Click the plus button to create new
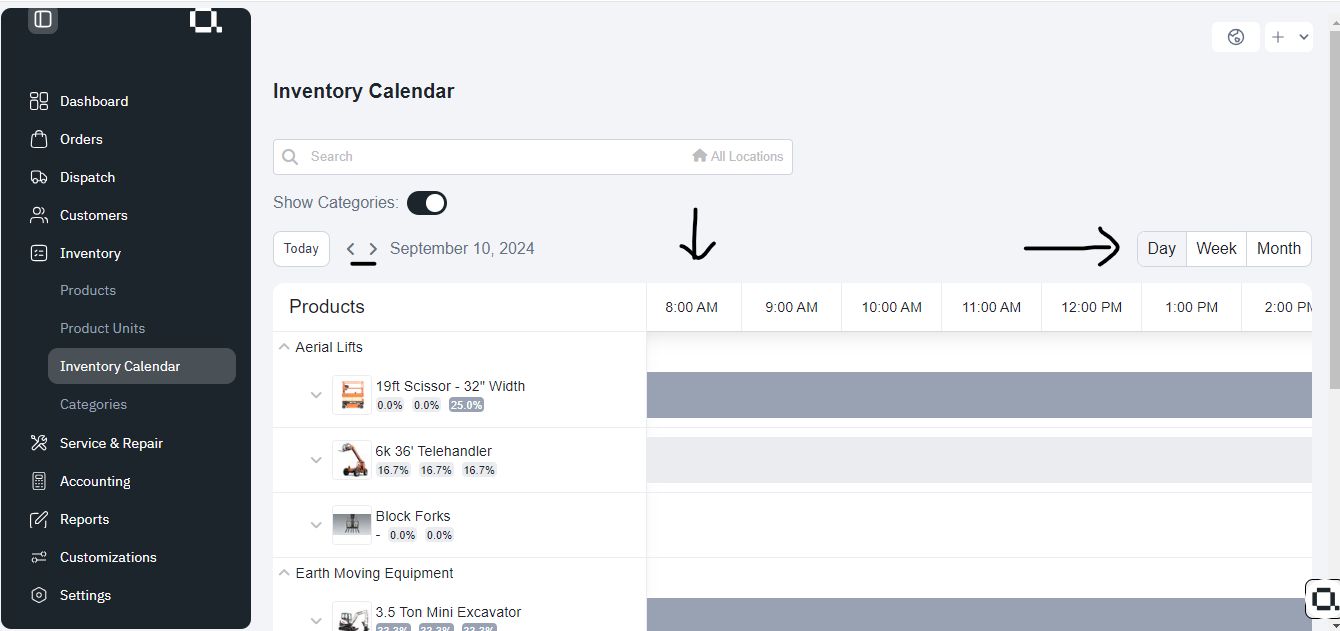1340x631 pixels. click(x=1277, y=36)
